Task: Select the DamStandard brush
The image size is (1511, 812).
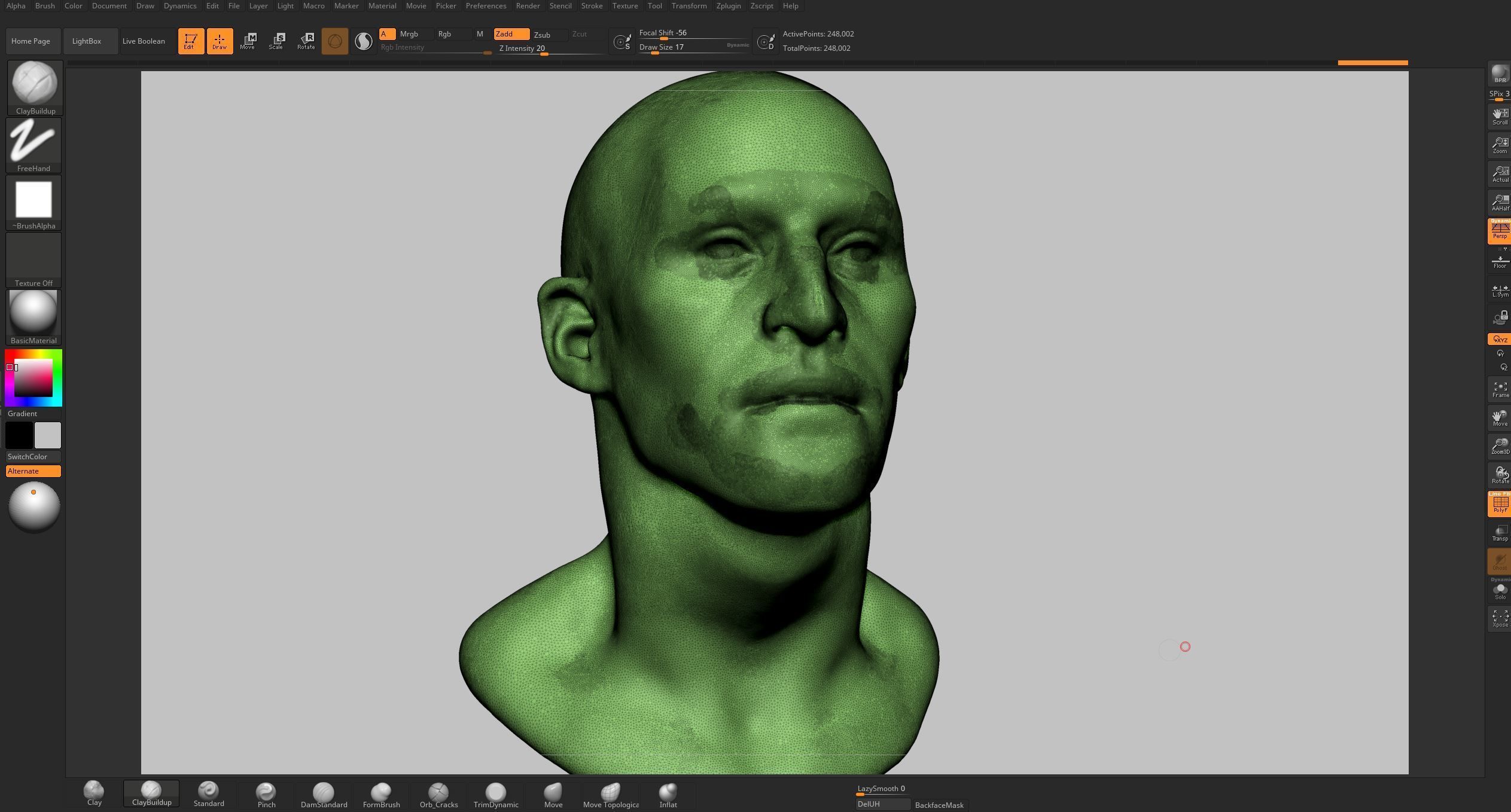Action: tap(324, 795)
